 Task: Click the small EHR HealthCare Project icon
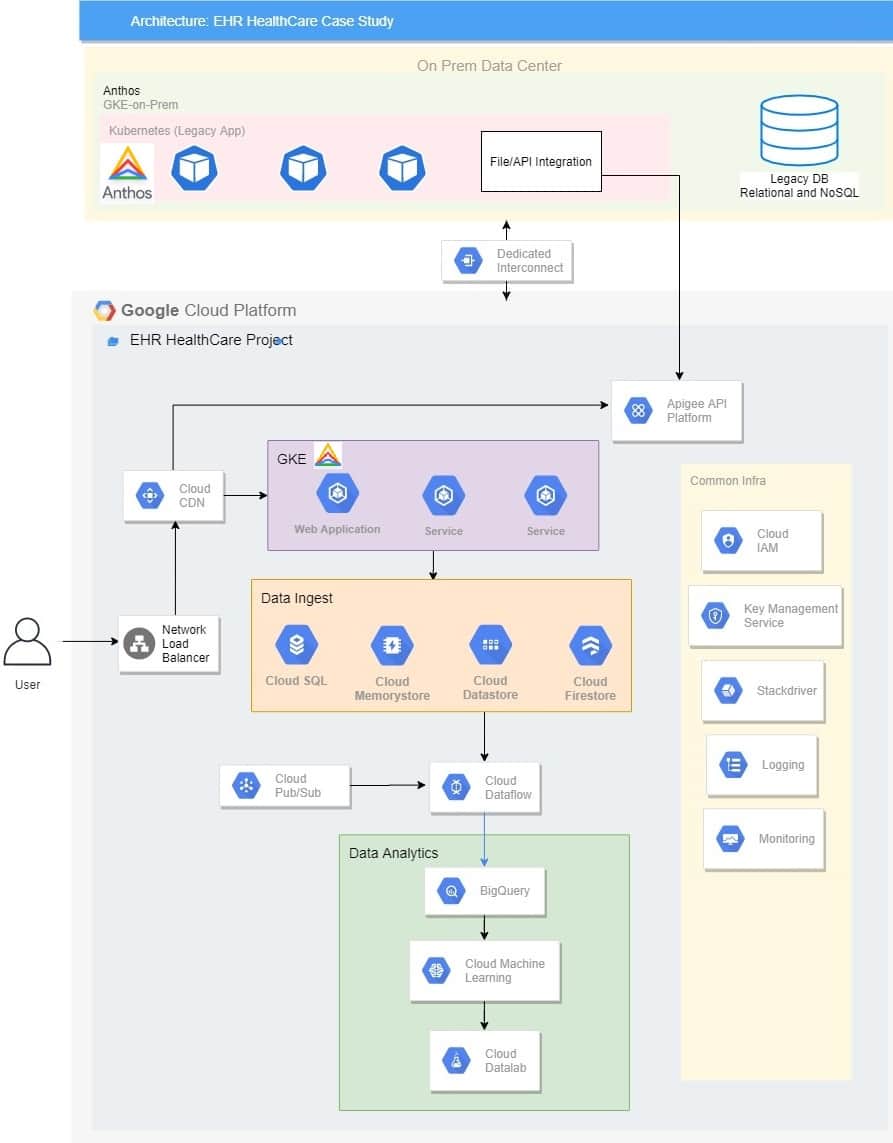(x=113, y=341)
